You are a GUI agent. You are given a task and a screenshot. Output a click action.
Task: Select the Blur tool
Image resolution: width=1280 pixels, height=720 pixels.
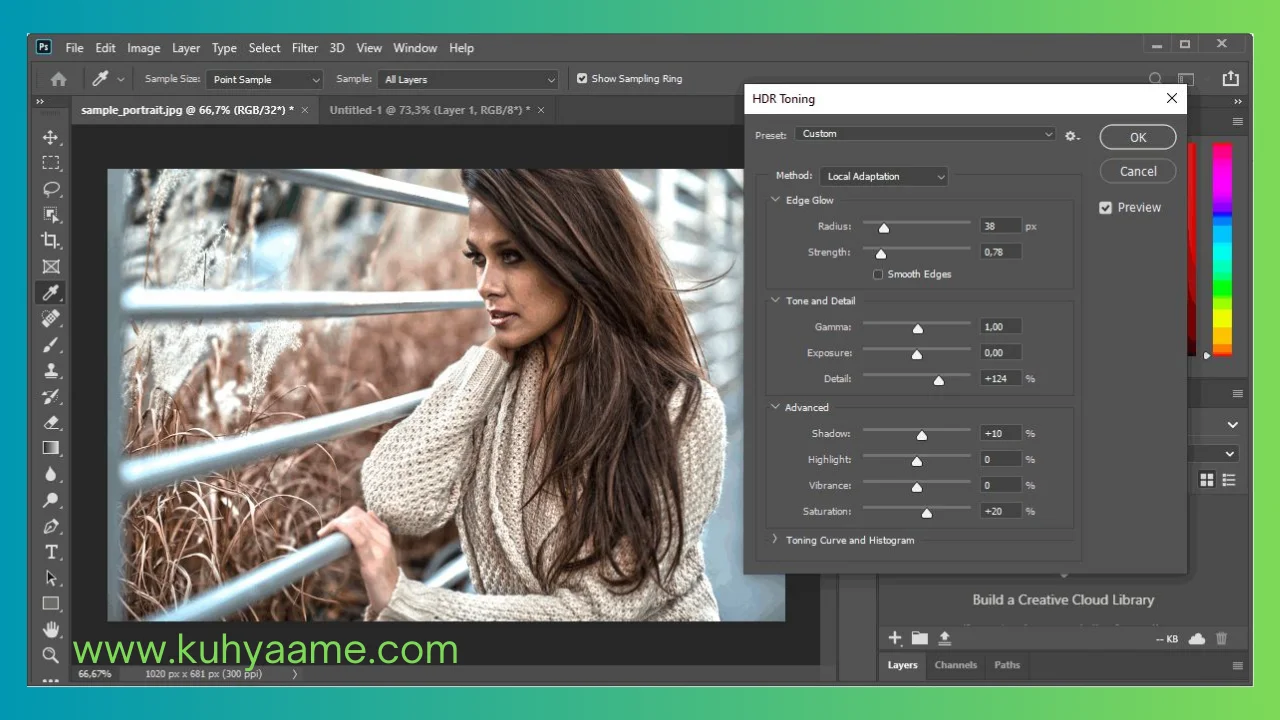click(x=51, y=475)
